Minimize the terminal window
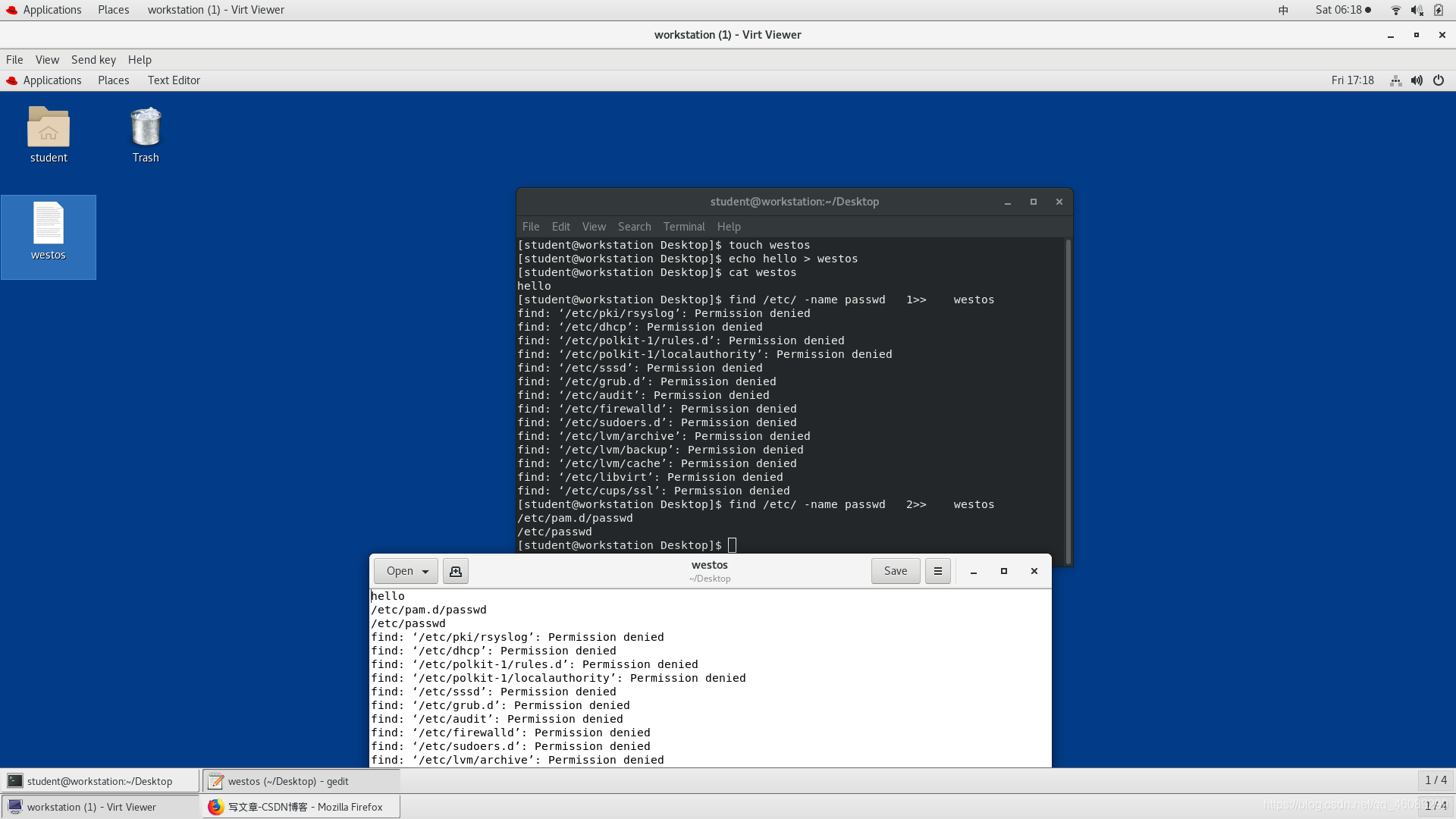Image resolution: width=1456 pixels, height=819 pixels. 1008,202
